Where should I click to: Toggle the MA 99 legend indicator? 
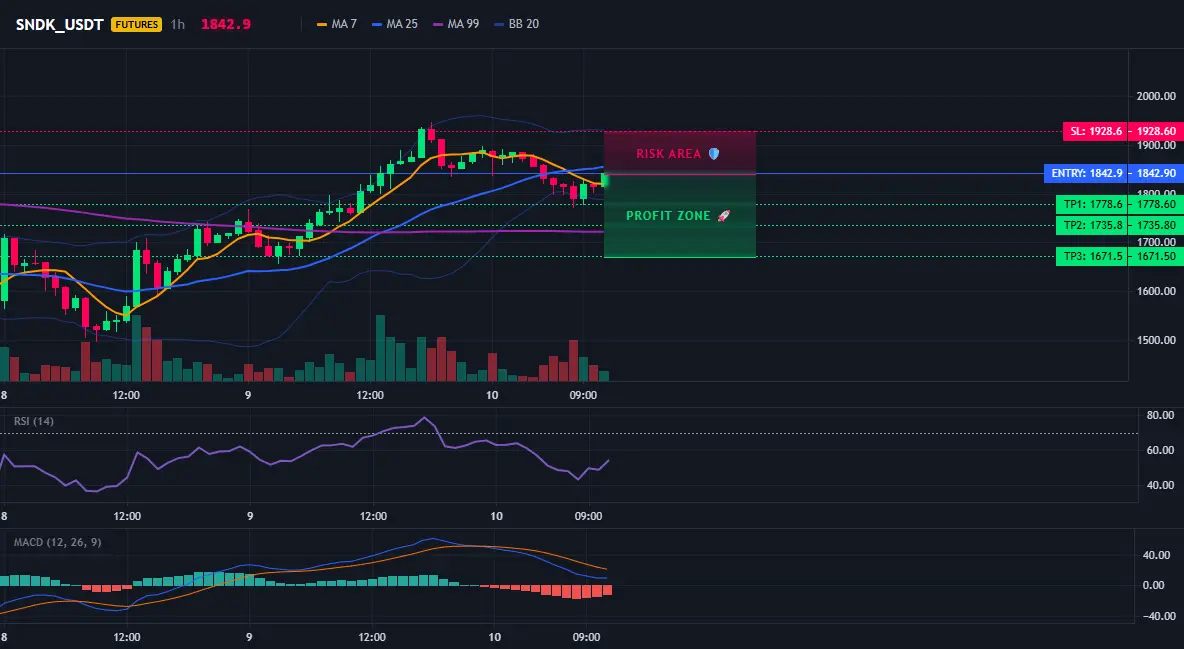pos(456,24)
